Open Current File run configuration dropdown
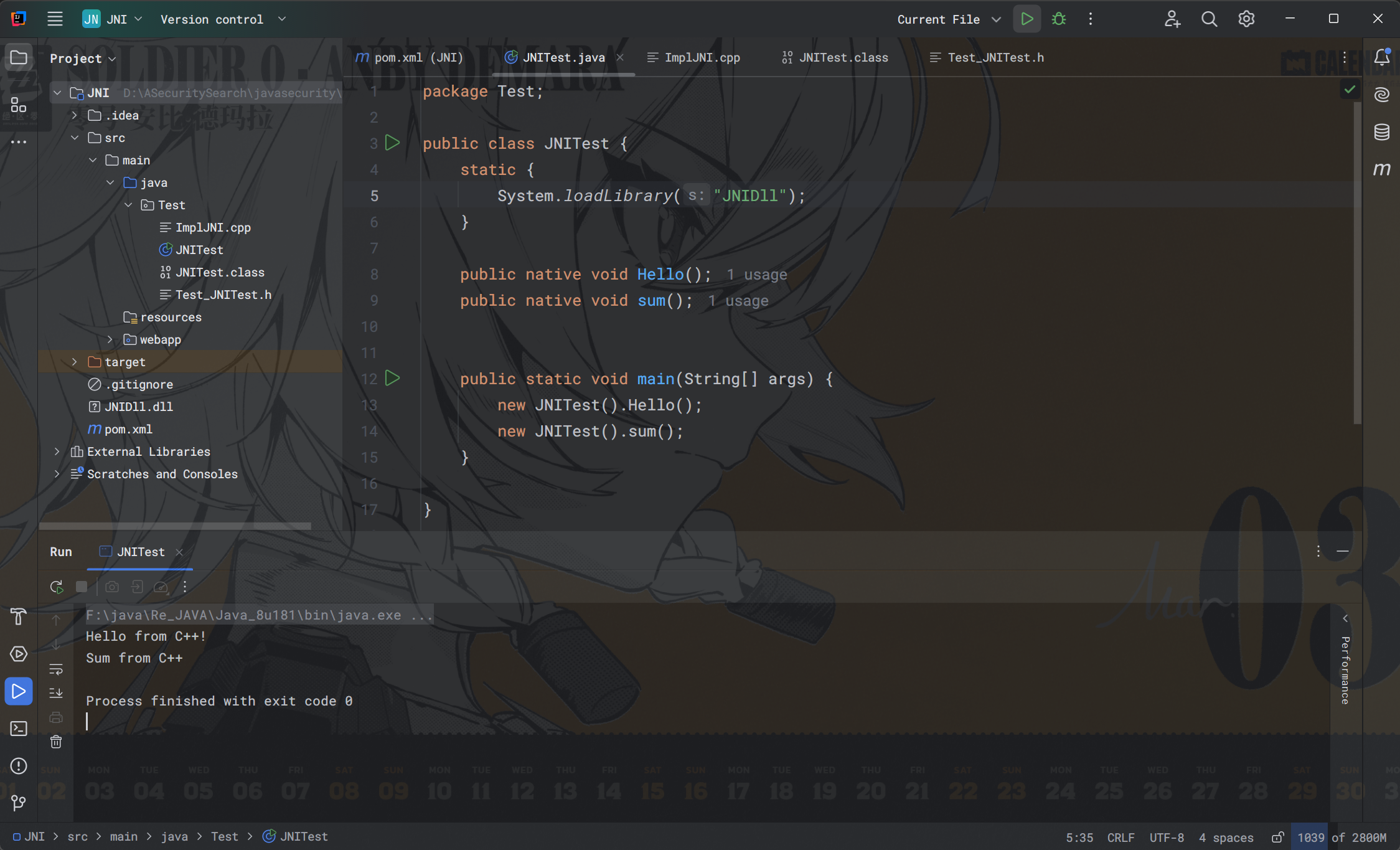 (949, 19)
